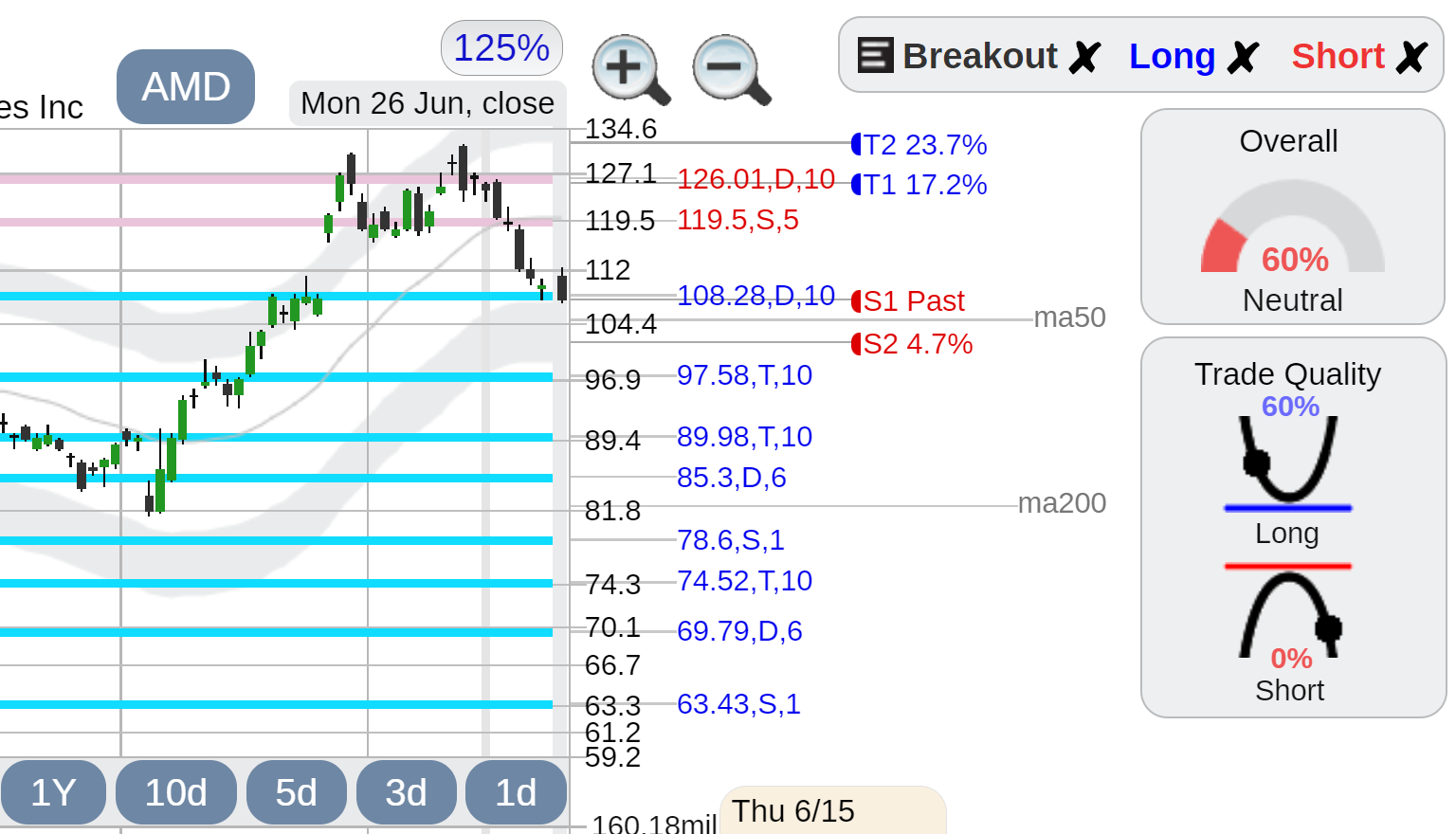Switch to 5d timeframe
1456x834 pixels.
297,792
